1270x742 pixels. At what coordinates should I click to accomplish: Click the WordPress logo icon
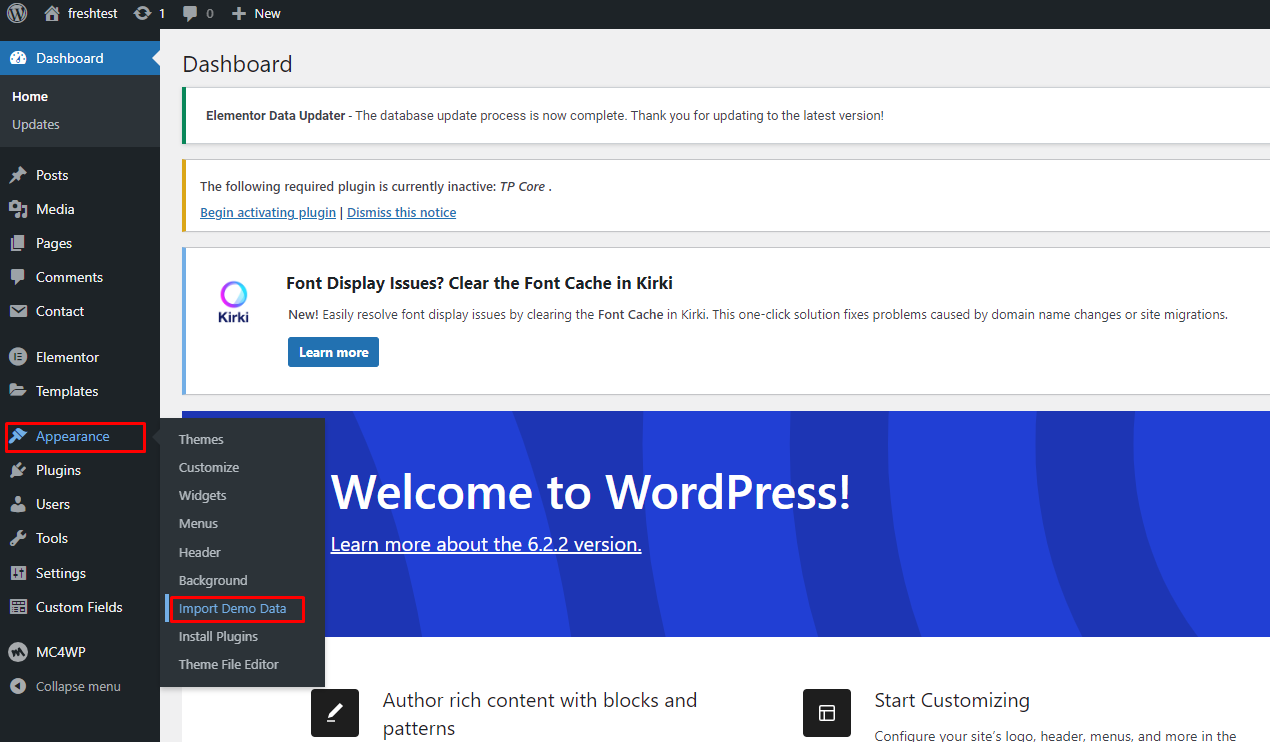click(x=17, y=13)
